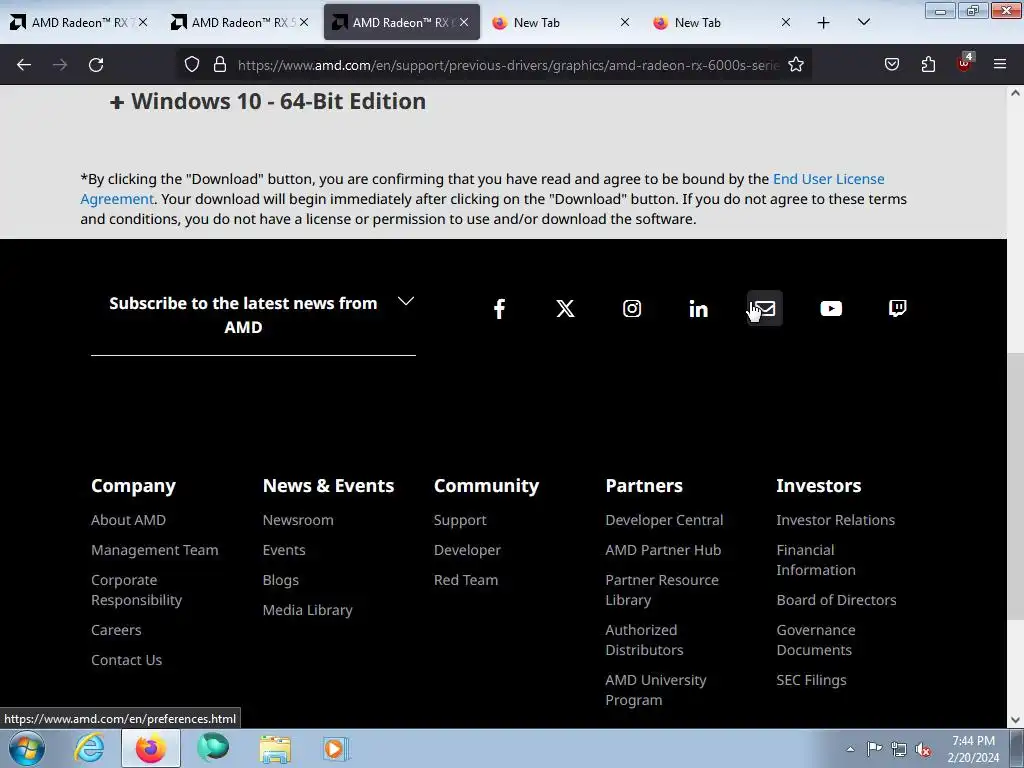This screenshot has width=1024, height=768.
Task: Click the network status tray icon
Action: coord(899,749)
